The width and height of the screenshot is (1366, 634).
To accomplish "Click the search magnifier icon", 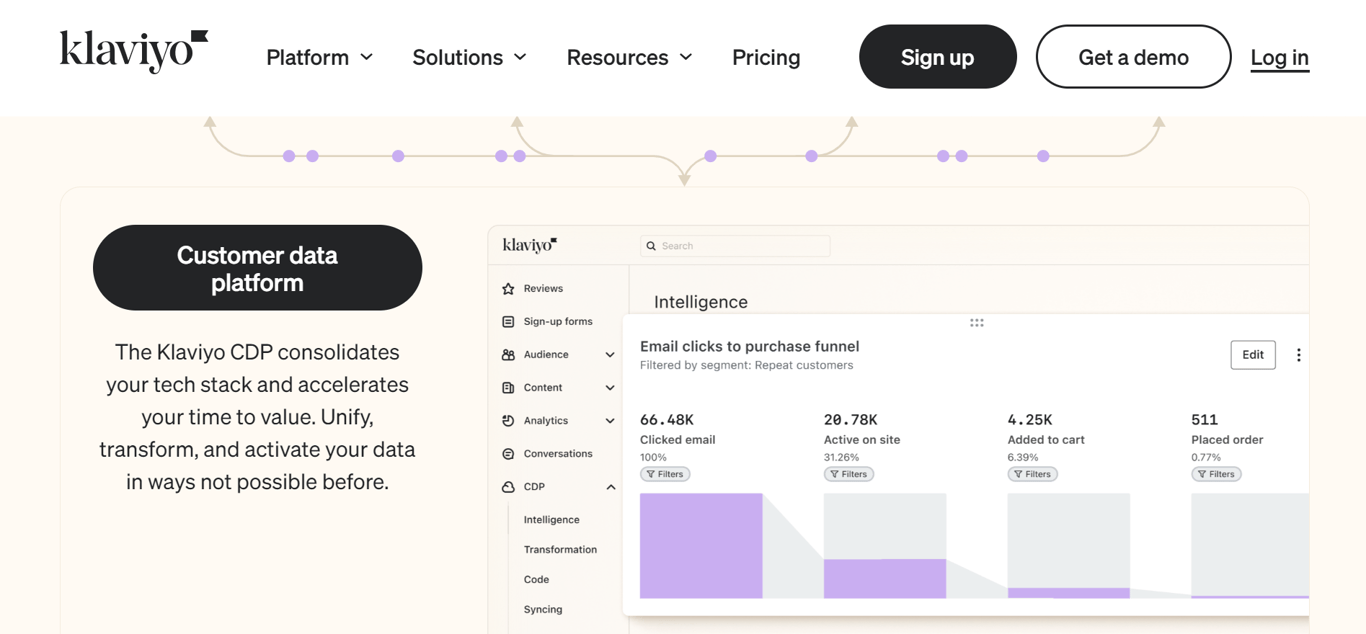I will point(651,245).
